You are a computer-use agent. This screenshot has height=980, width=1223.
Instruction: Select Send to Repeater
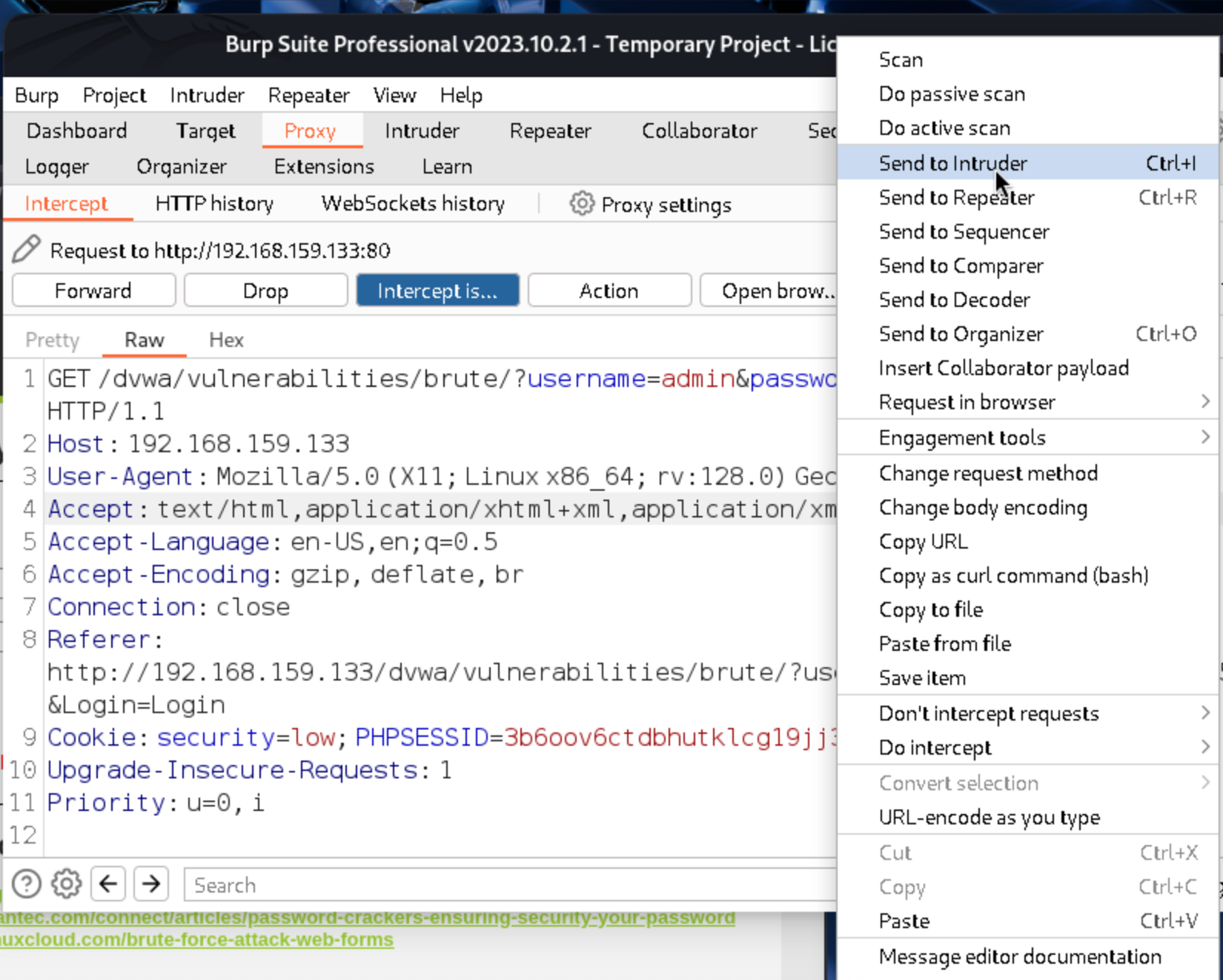coord(1029,197)
